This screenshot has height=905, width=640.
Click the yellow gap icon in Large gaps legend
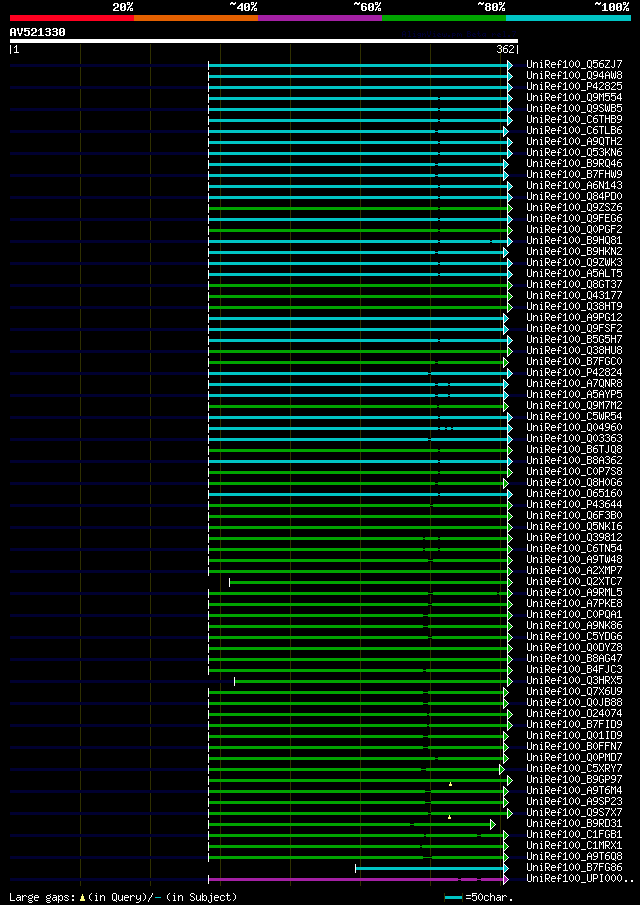click(x=83, y=897)
